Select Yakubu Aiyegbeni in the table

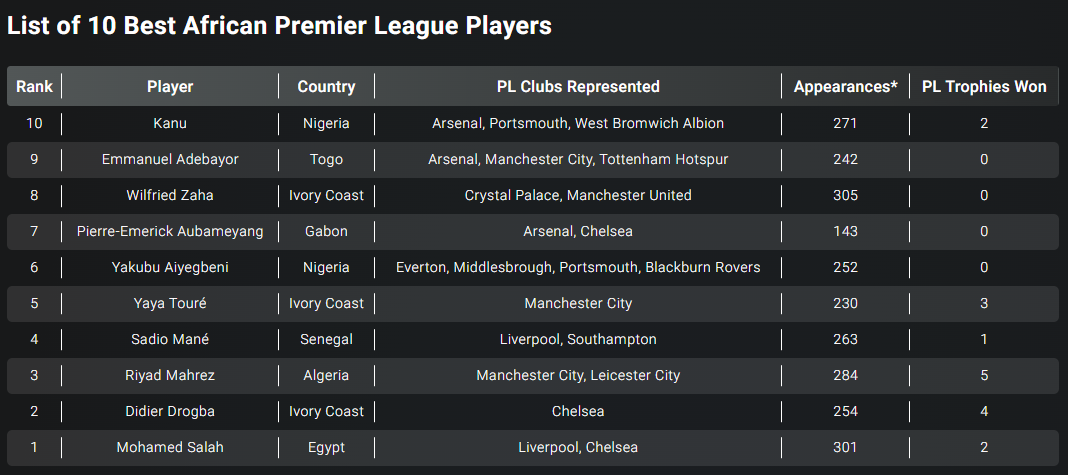[x=170, y=268]
